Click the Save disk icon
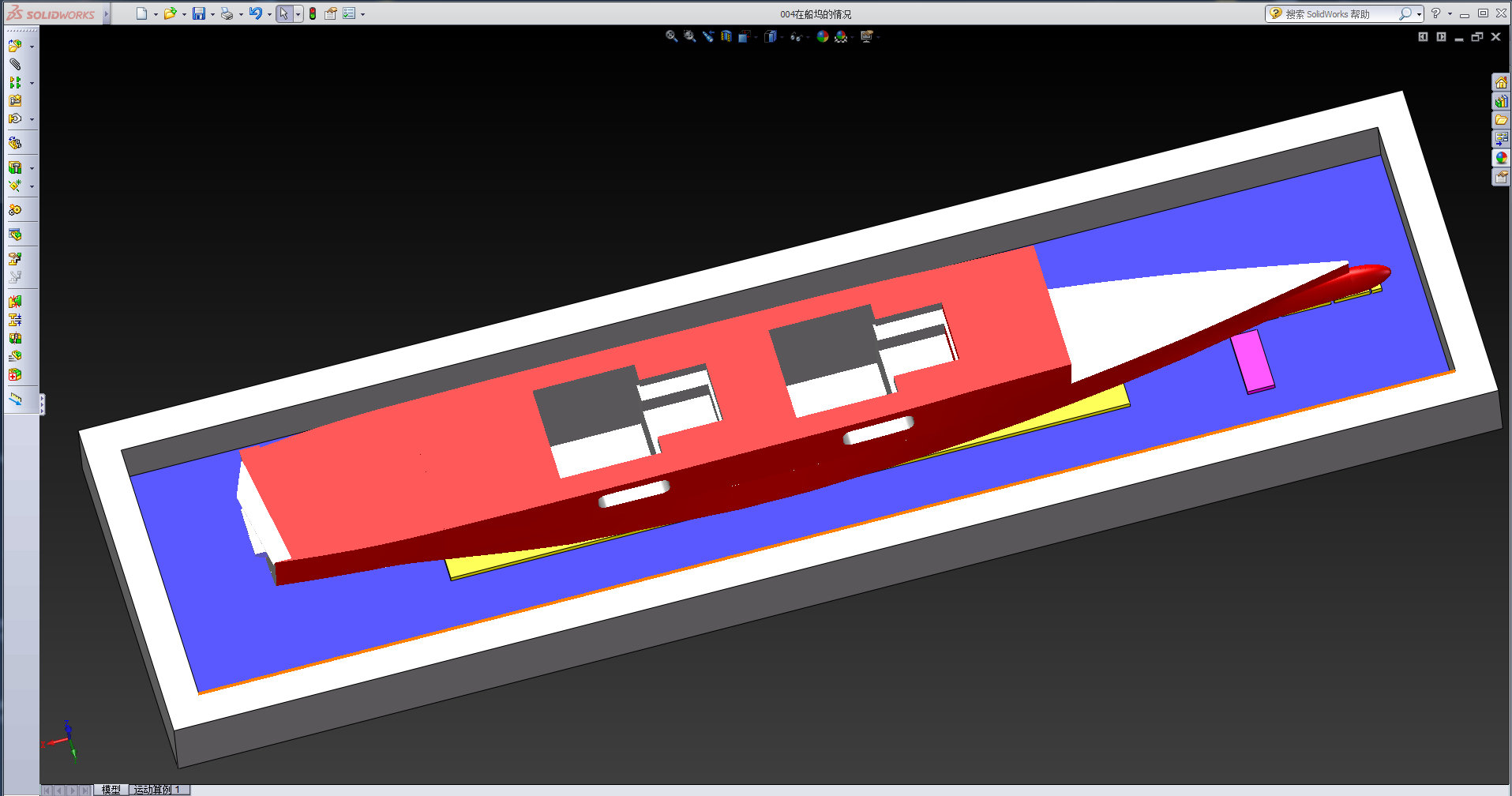1512x796 pixels. click(x=199, y=13)
